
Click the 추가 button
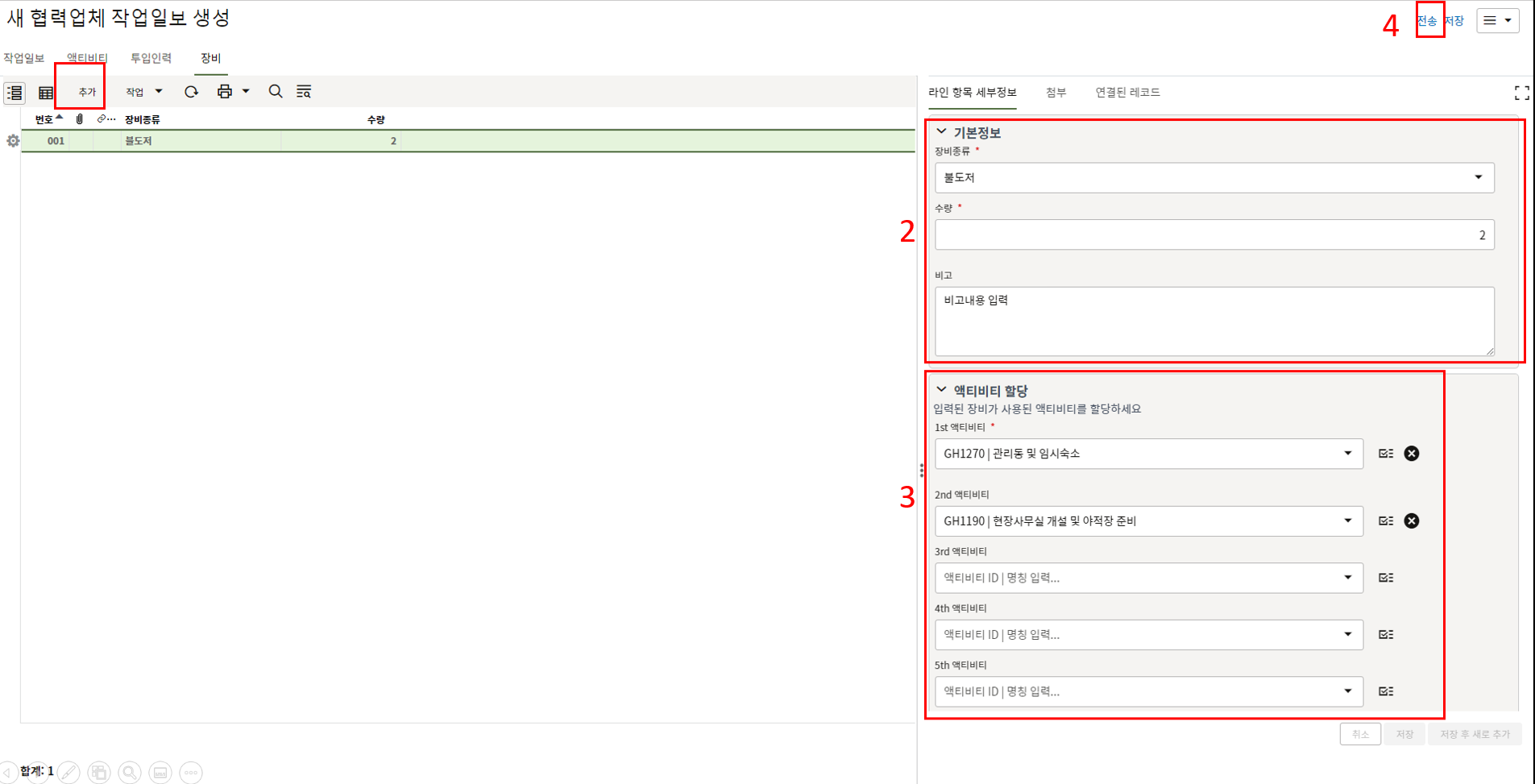click(x=87, y=92)
